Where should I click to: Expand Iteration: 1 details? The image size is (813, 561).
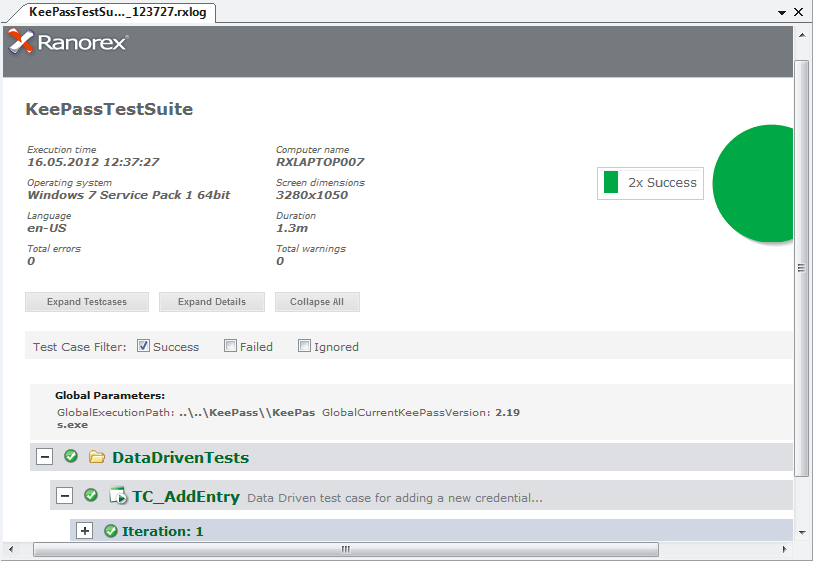(x=85, y=531)
